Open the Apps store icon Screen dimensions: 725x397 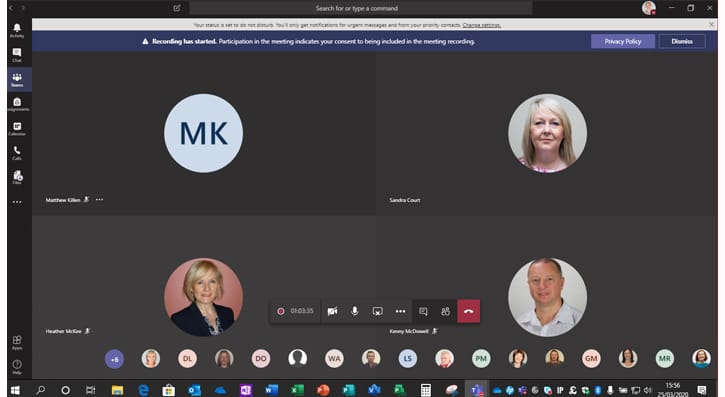tap(17, 342)
